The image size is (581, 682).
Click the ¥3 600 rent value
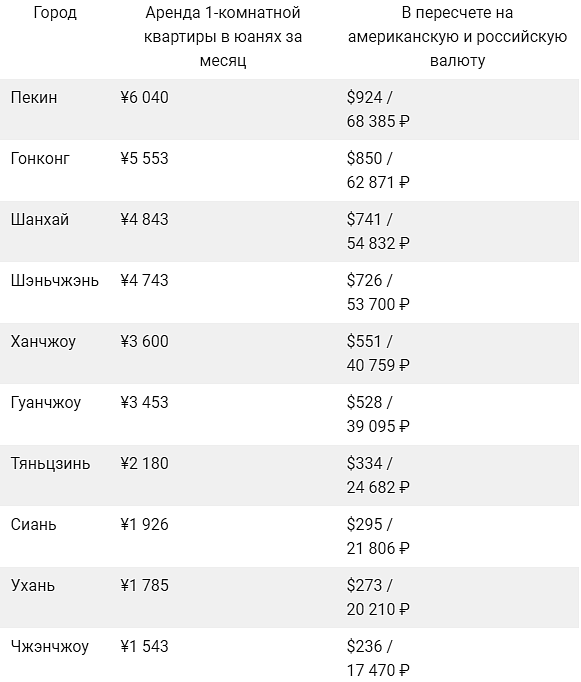tap(144, 341)
